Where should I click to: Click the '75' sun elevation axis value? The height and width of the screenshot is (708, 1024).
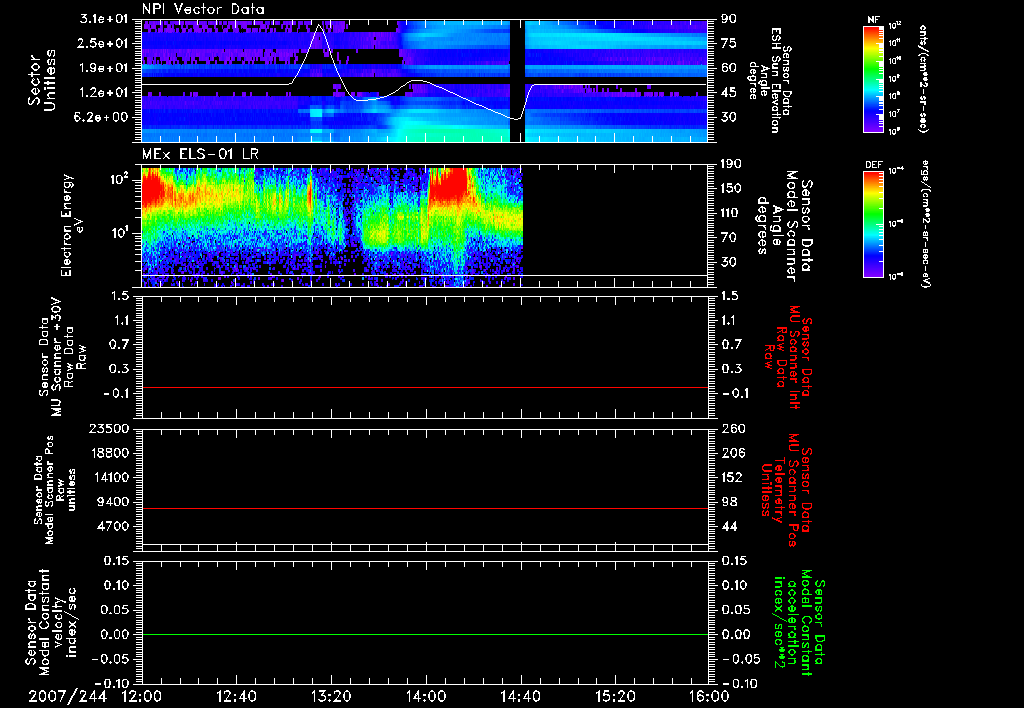pyautogui.click(x=729, y=43)
